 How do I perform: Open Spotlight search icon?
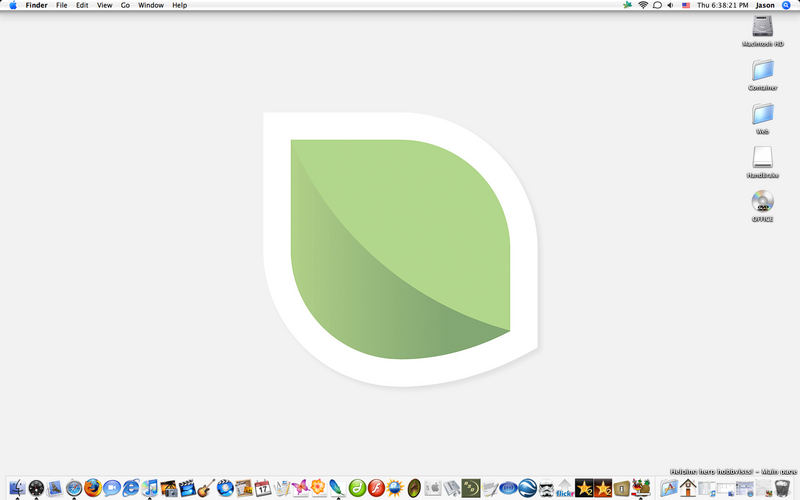786,5
